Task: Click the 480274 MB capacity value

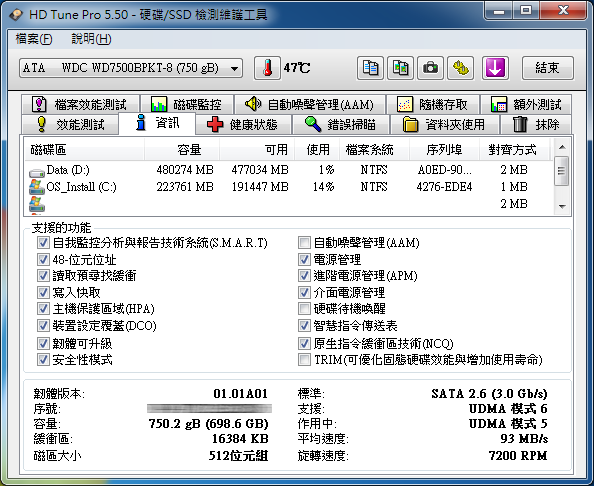Action: 185,170
